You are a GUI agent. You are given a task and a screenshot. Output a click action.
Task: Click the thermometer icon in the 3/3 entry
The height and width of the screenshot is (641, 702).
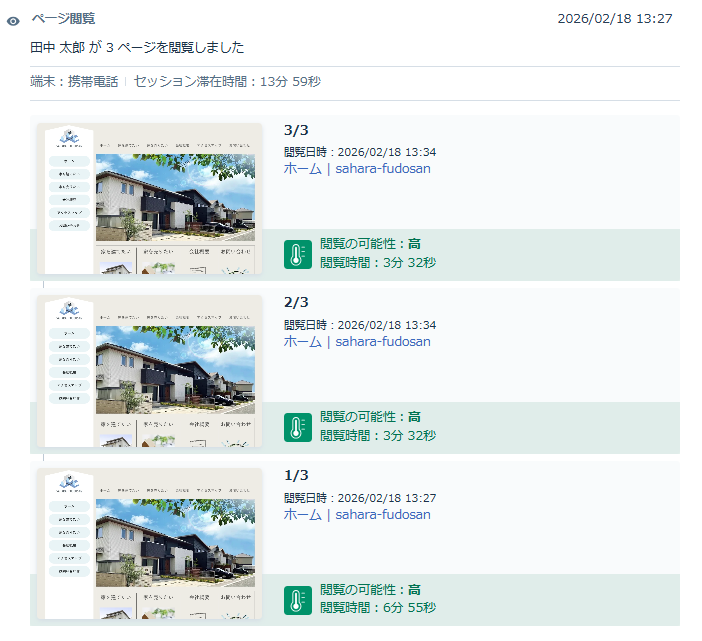click(298, 254)
